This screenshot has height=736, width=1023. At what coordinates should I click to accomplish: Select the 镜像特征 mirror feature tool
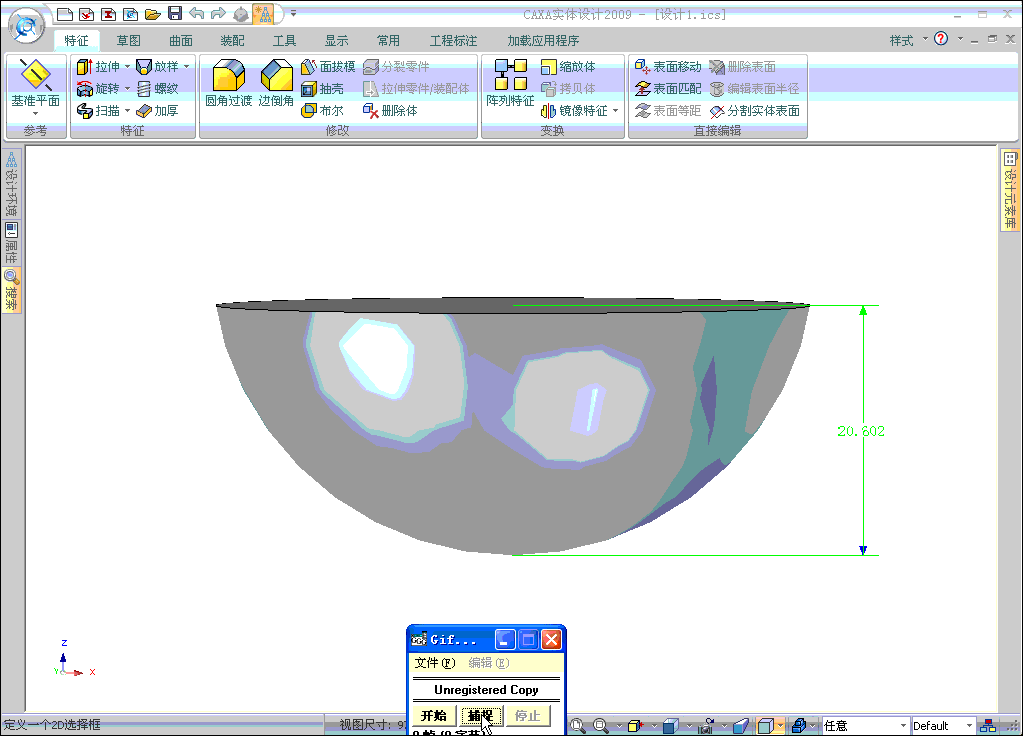[574, 110]
